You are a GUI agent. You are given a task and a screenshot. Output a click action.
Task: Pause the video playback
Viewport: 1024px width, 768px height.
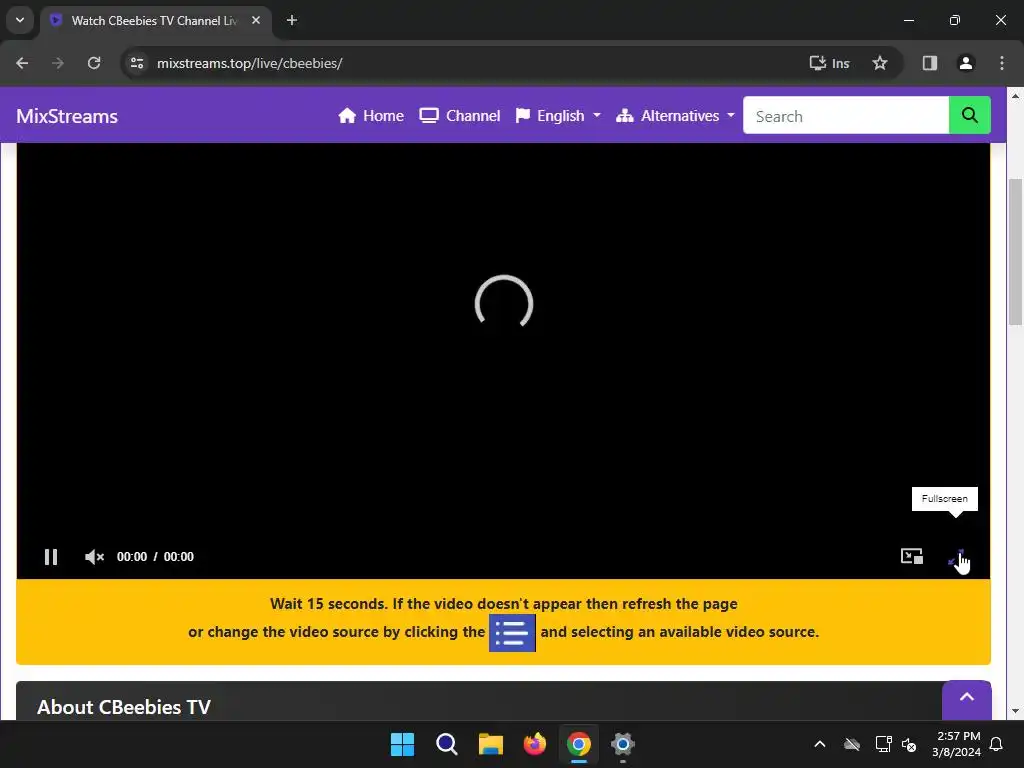[x=51, y=556]
